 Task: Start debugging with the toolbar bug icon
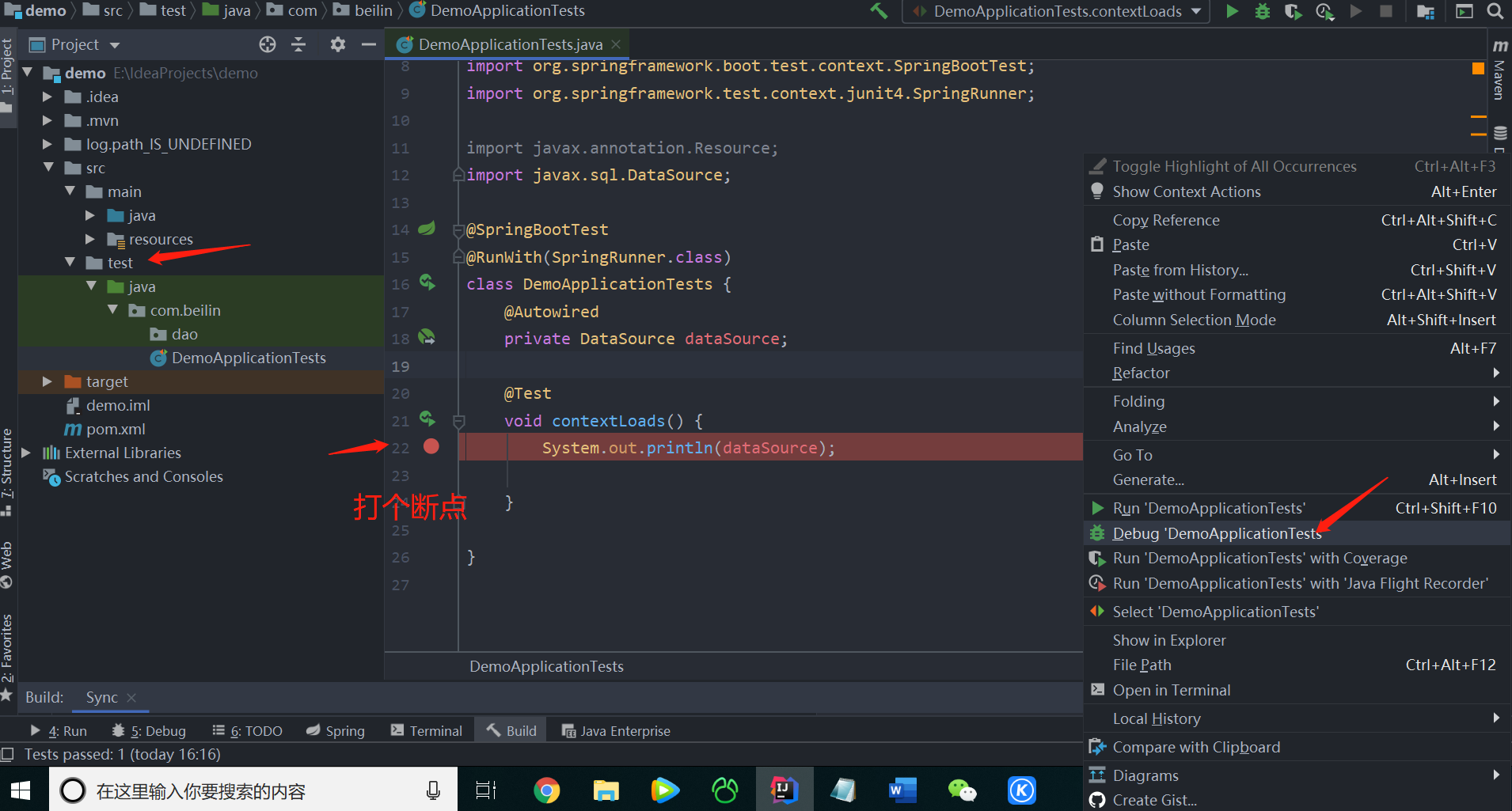tap(1263, 11)
